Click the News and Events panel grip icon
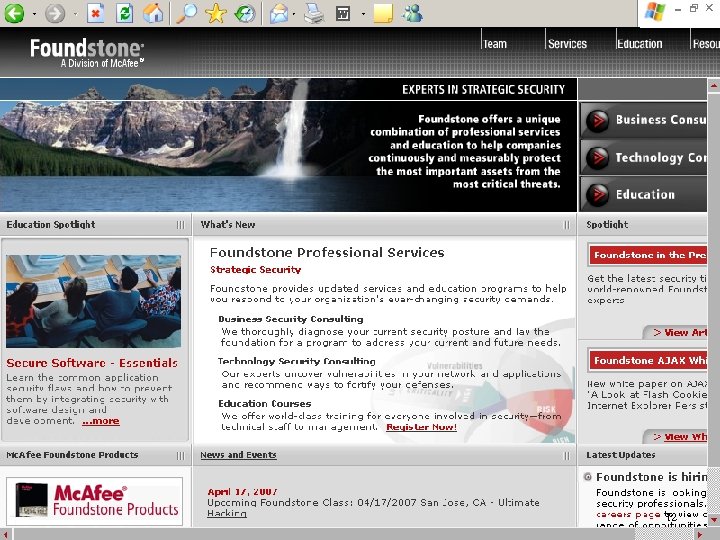720x540 pixels. coord(567,456)
